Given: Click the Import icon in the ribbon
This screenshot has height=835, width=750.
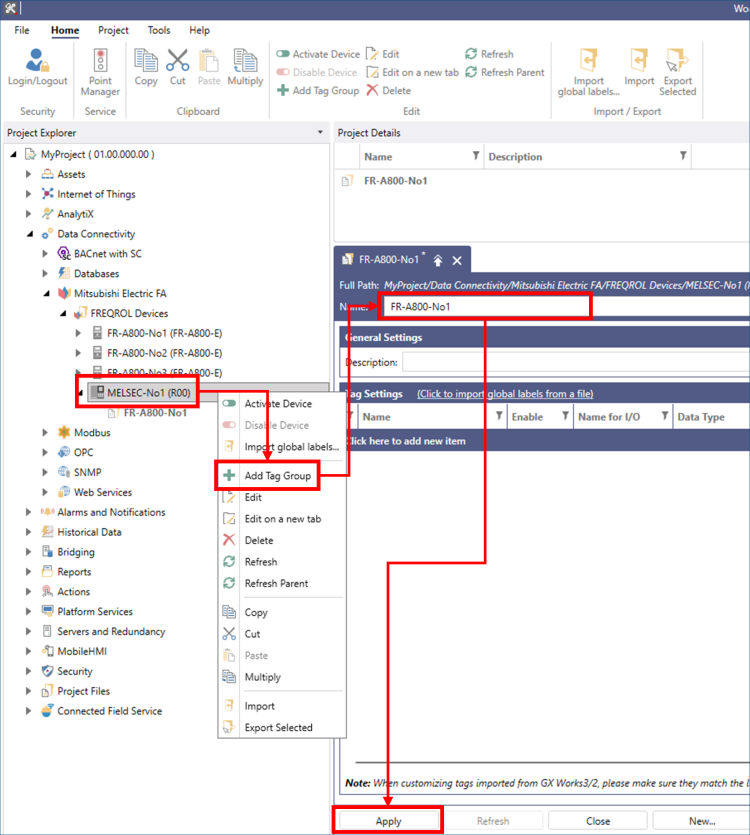Looking at the screenshot, I should click(639, 67).
